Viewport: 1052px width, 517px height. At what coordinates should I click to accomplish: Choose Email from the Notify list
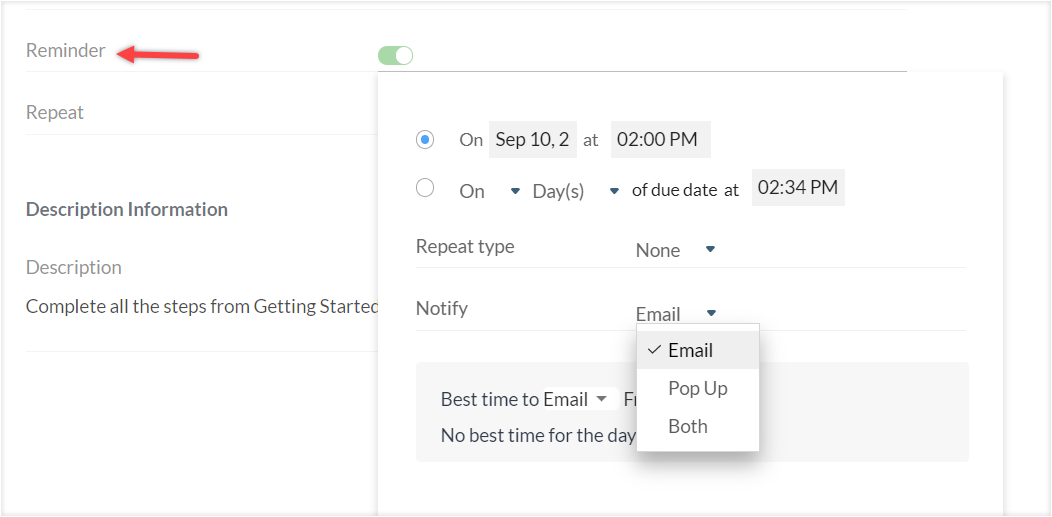click(690, 351)
